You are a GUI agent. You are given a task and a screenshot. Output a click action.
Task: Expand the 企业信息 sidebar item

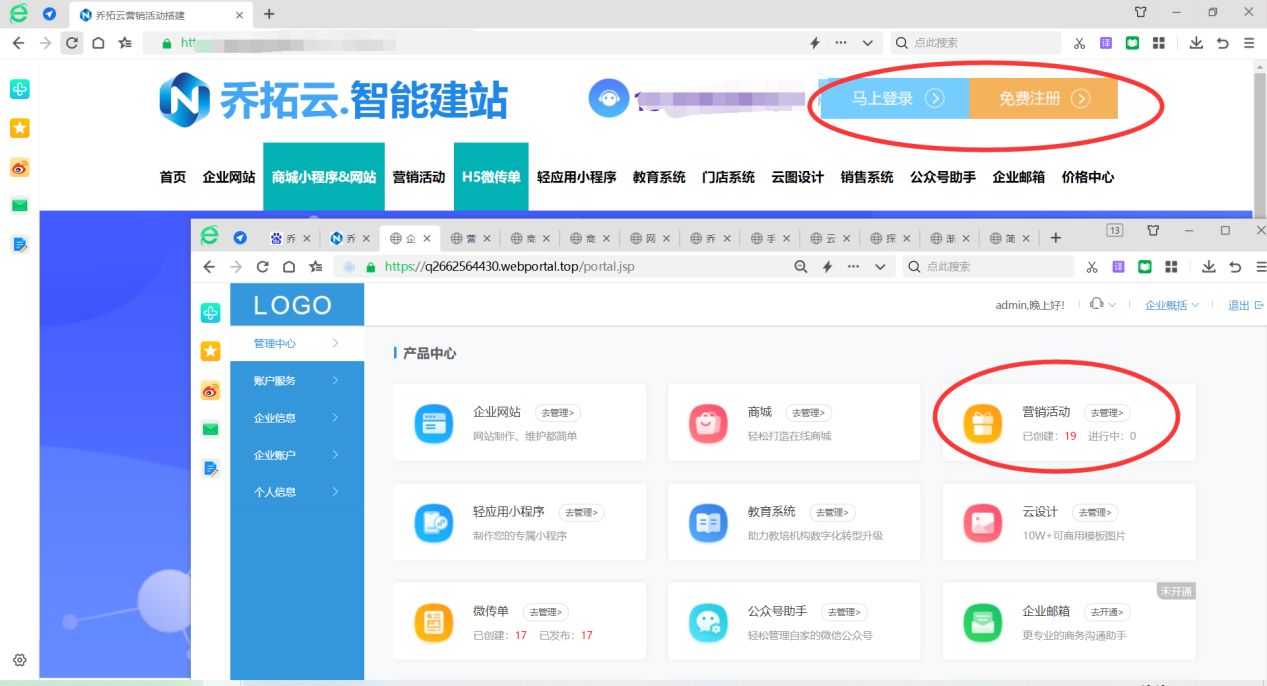[x=297, y=417]
